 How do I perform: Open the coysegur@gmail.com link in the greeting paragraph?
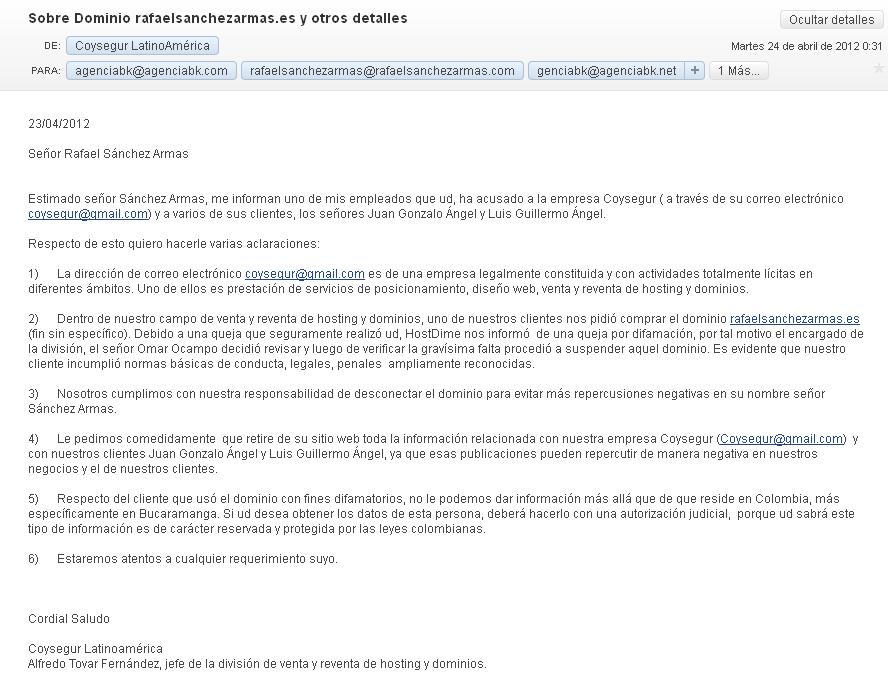click(88, 214)
